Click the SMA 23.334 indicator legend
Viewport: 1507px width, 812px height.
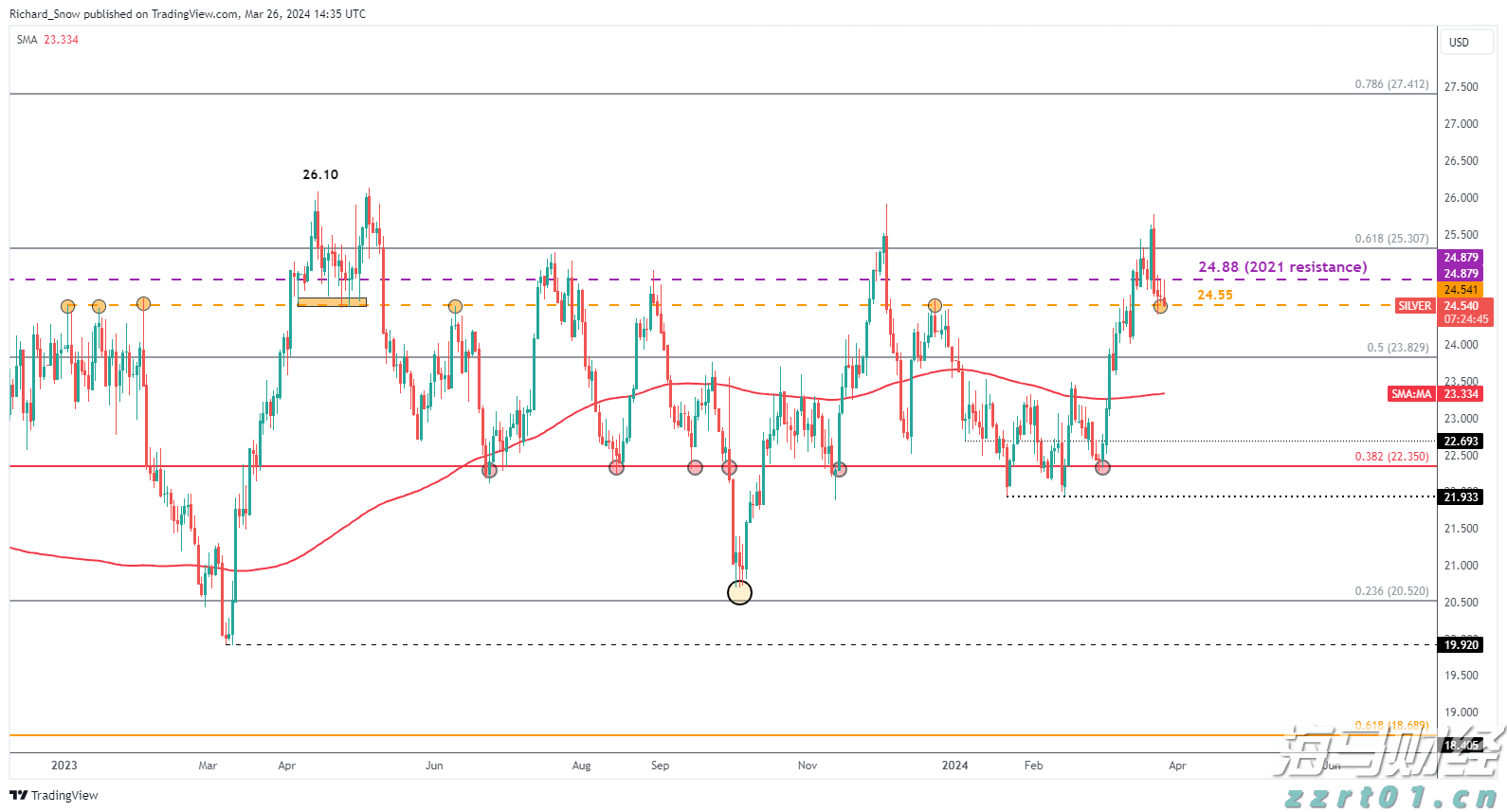click(x=47, y=40)
